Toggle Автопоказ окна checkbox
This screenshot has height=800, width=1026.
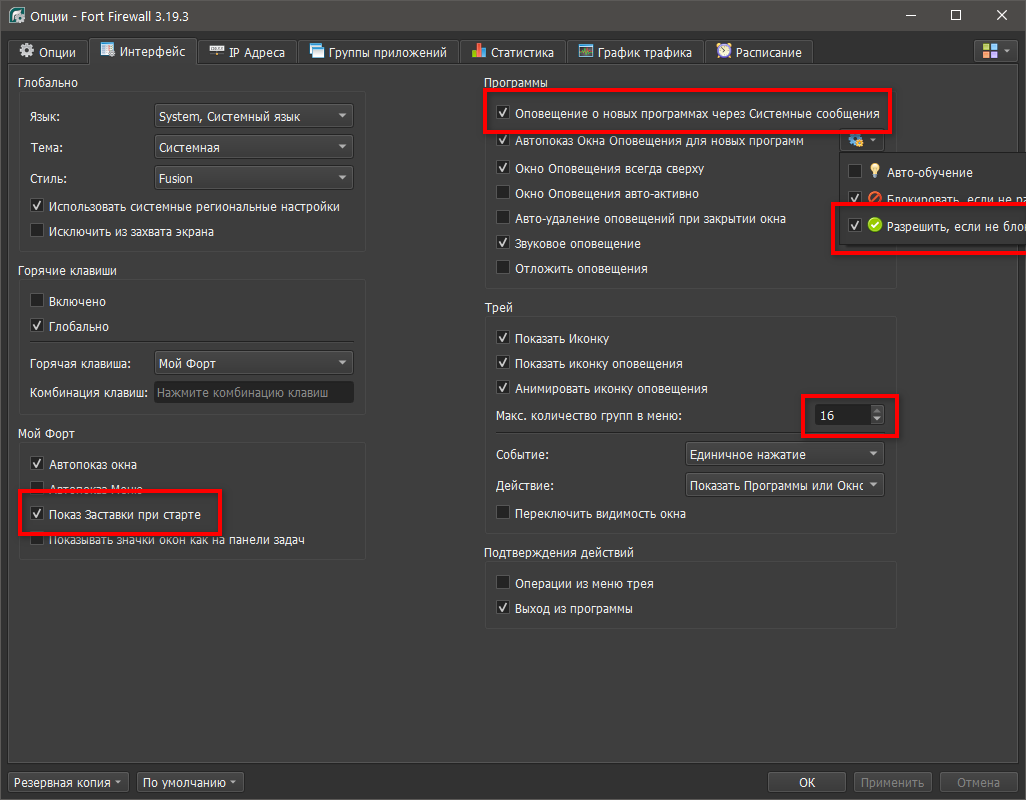[x=84, y=464]
